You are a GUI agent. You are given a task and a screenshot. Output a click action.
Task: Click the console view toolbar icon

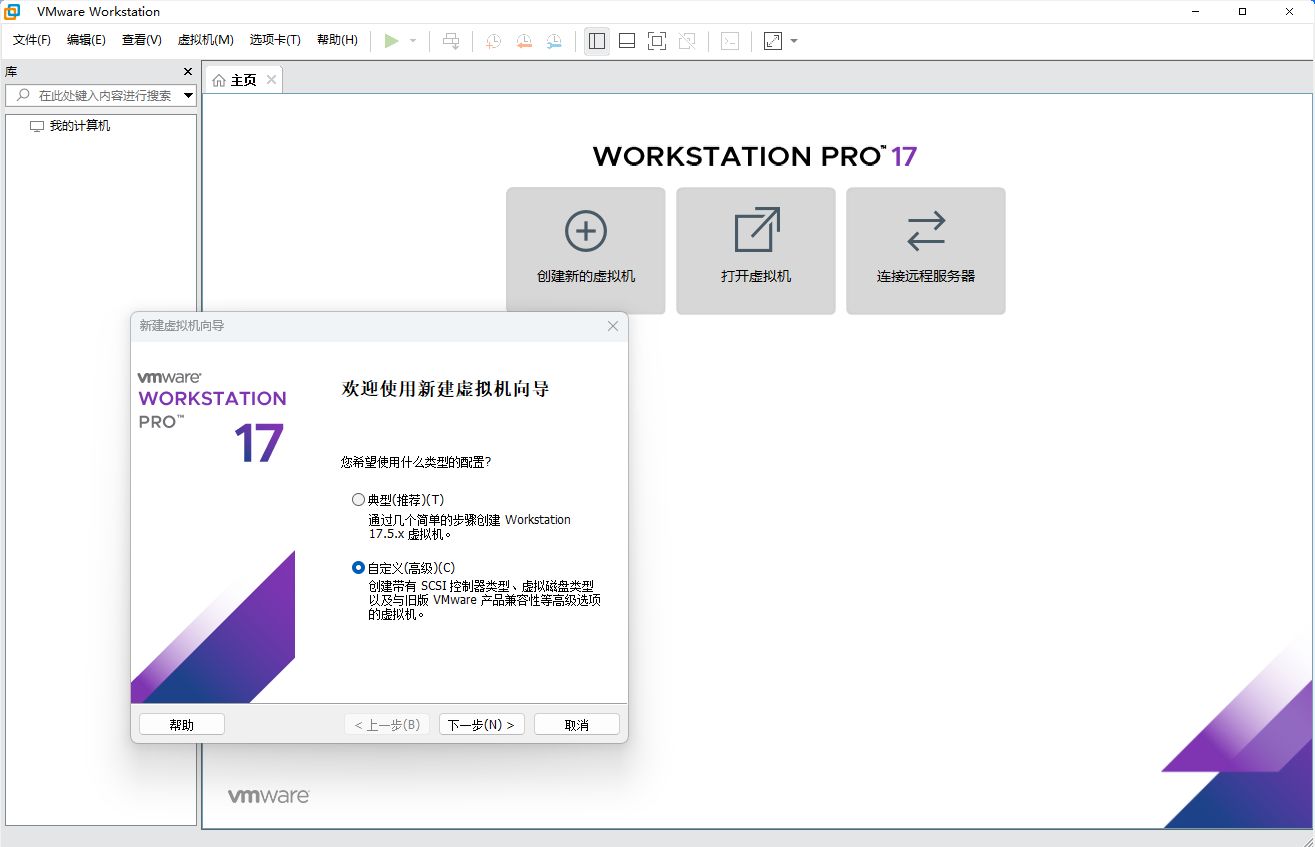pyautogui.click(x=731, y=41)
